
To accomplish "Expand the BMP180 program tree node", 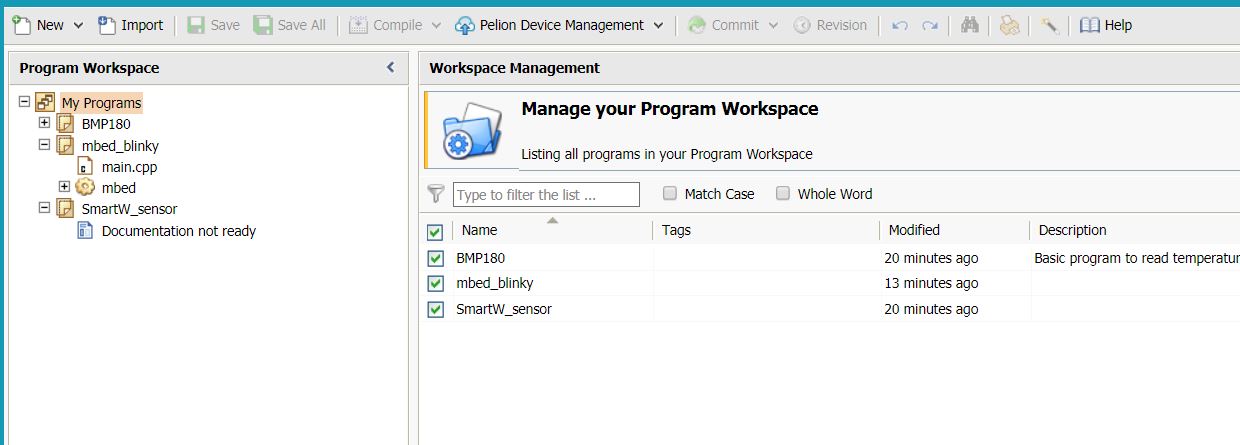I will [44, 123].
